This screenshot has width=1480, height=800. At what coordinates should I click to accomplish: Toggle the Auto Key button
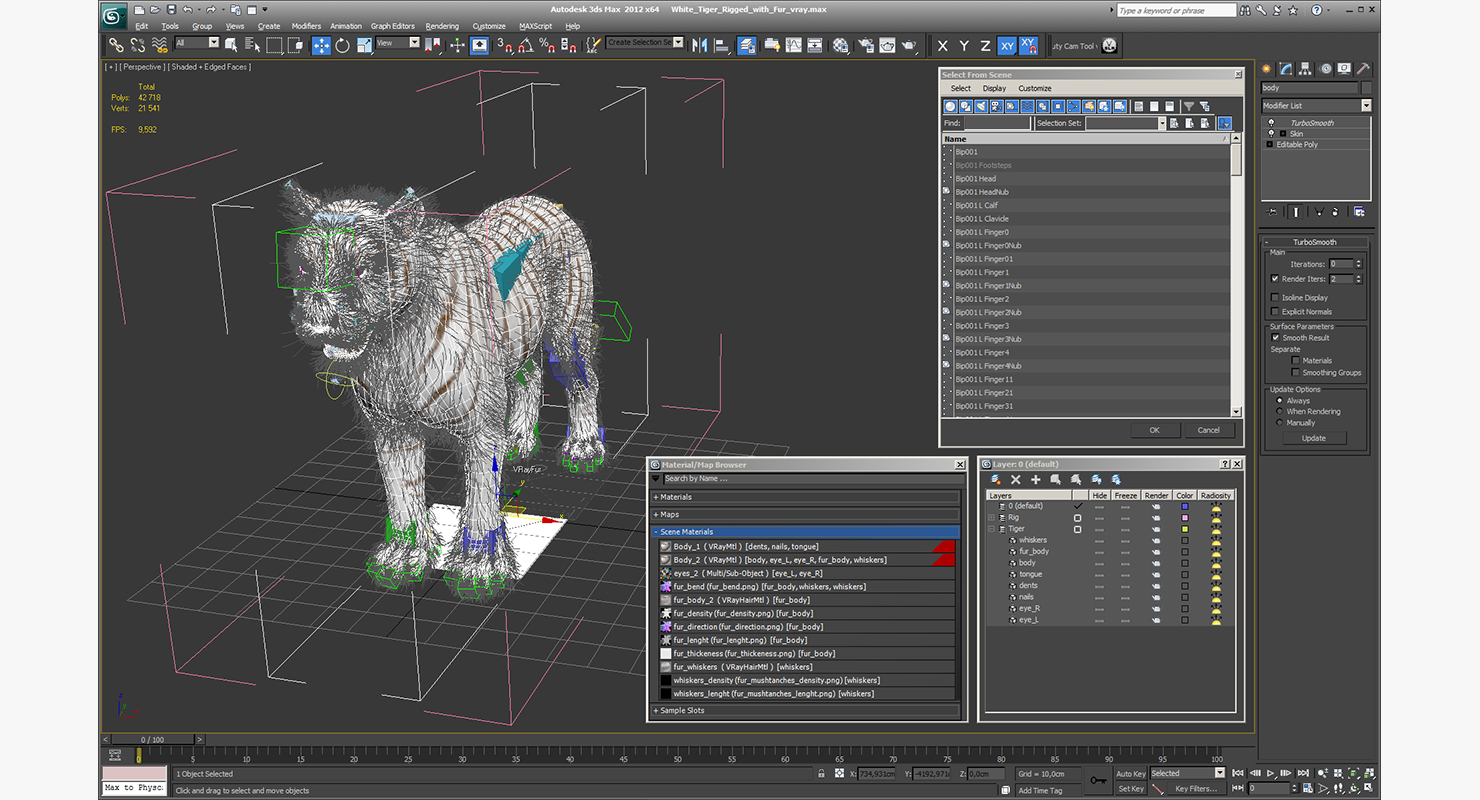click(1130, 773)
